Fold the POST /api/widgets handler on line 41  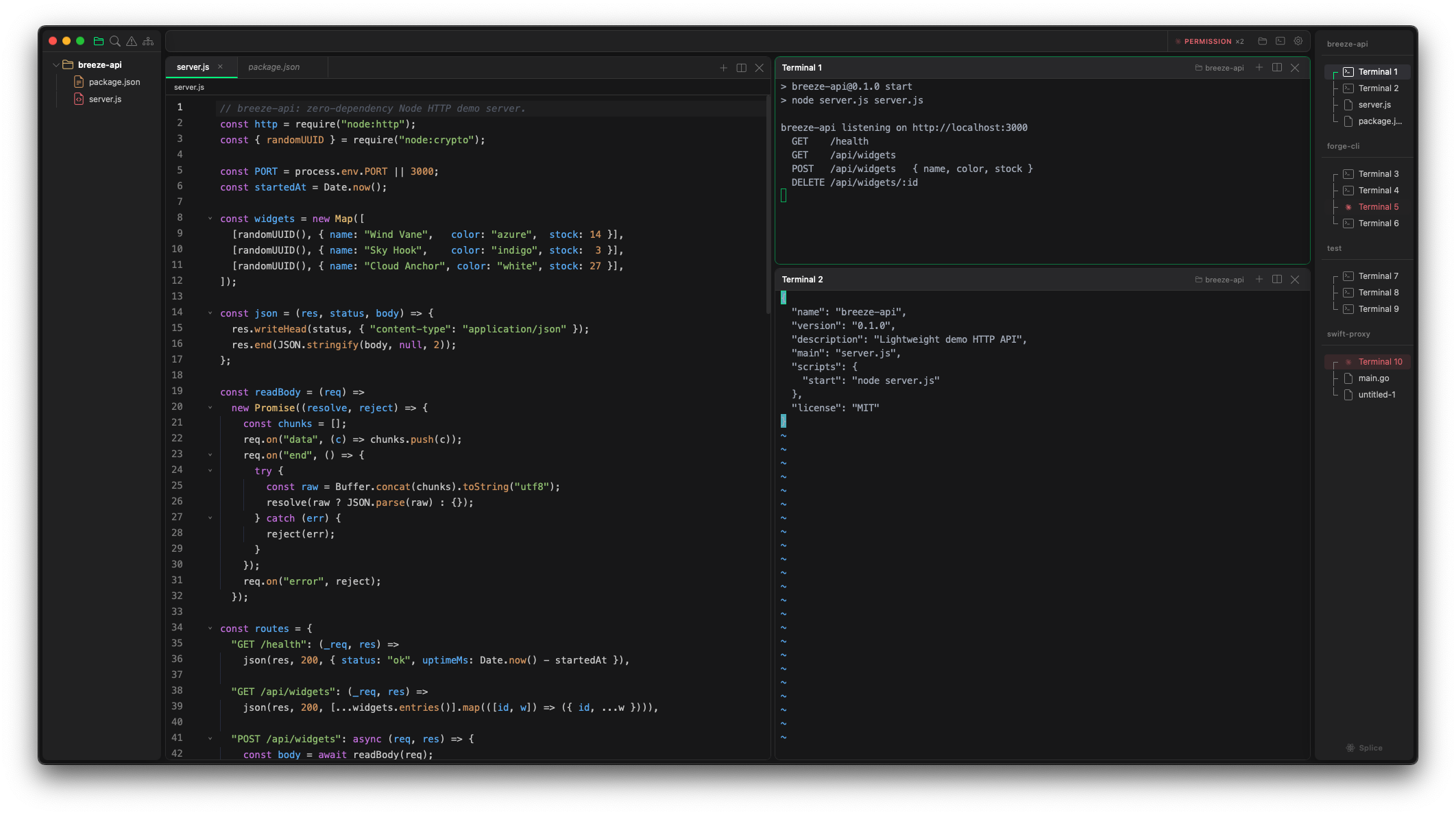(210, 739)
